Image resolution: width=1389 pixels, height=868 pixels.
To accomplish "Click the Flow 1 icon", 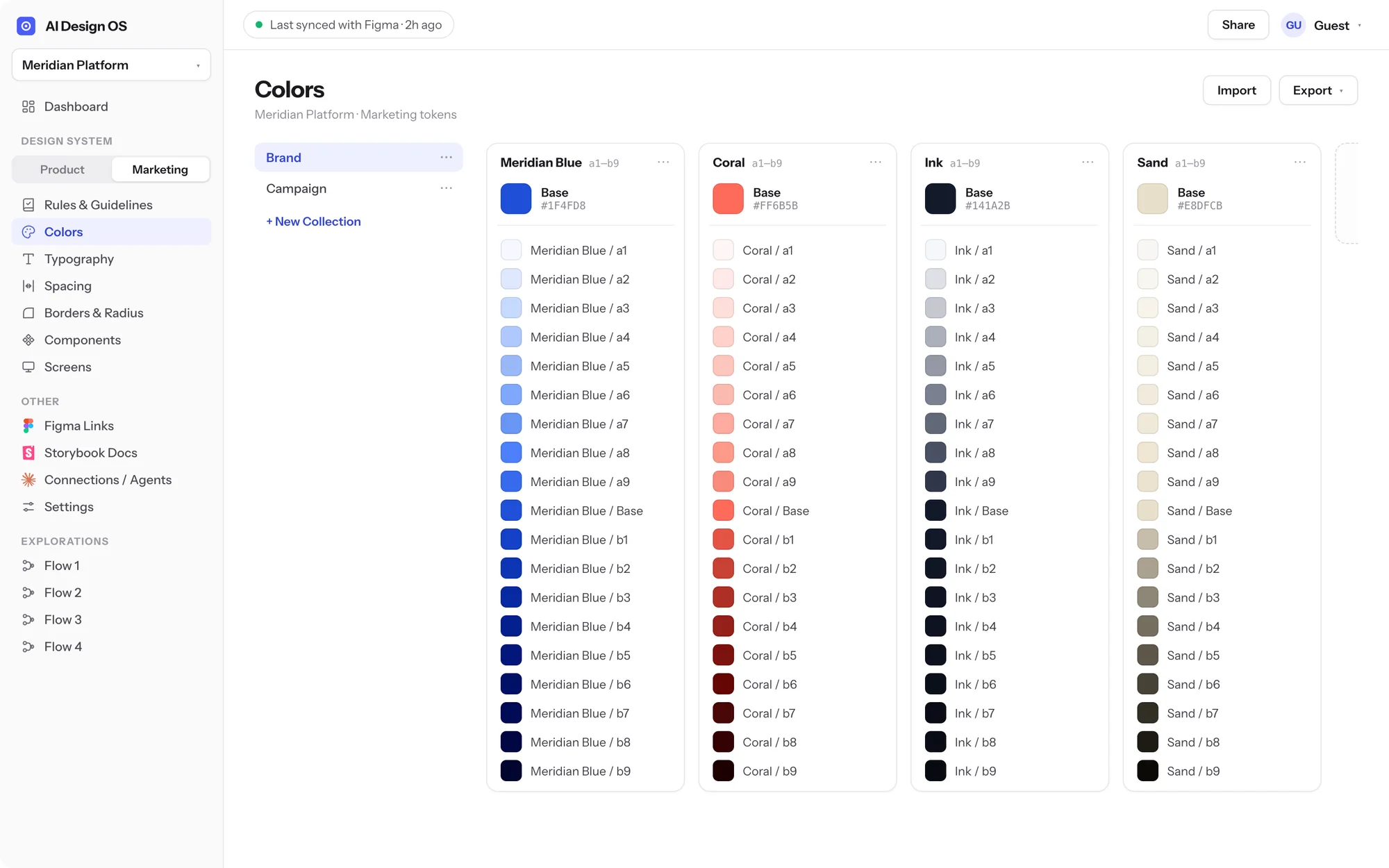I will tap(28, 566).
